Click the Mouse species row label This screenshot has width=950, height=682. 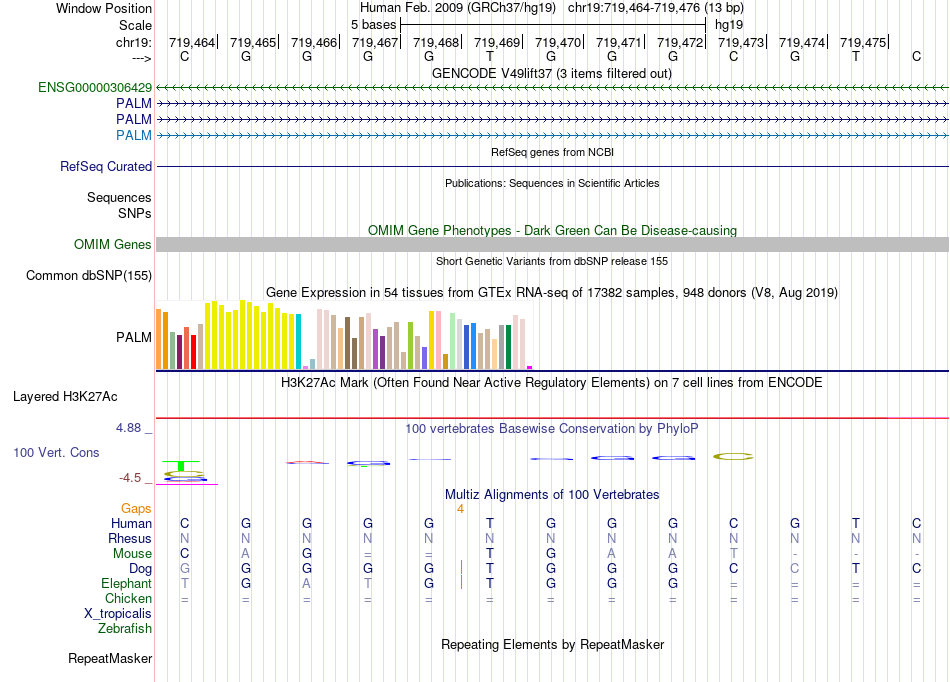[132, 554]
